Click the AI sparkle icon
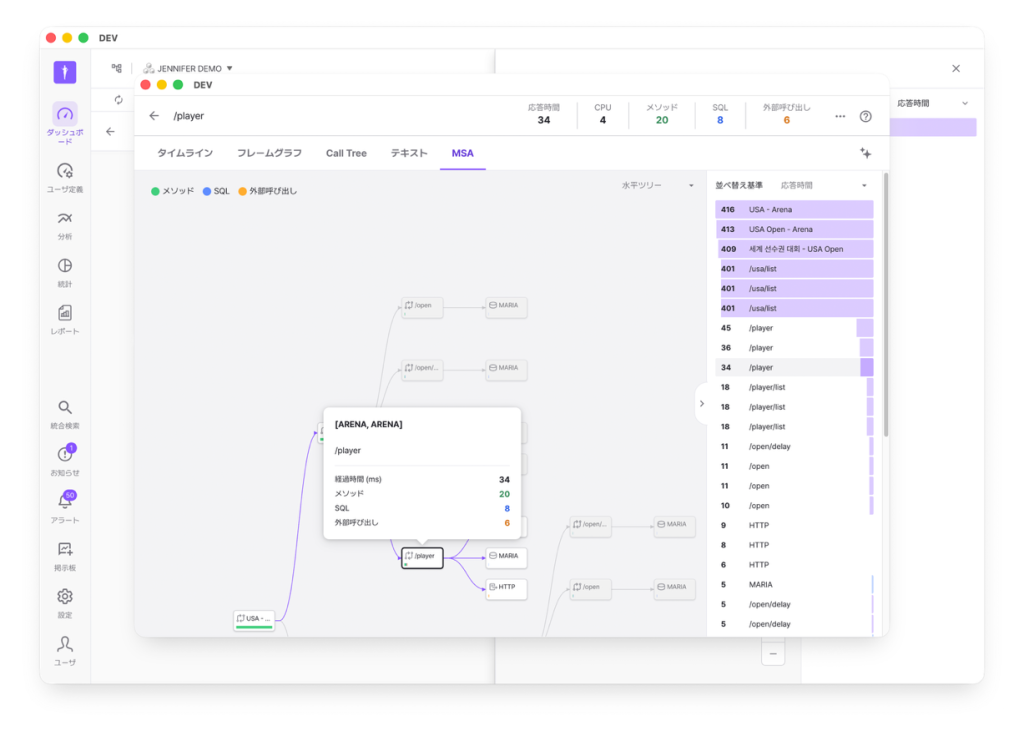1024x736 pixels. [x=865, y=153]
